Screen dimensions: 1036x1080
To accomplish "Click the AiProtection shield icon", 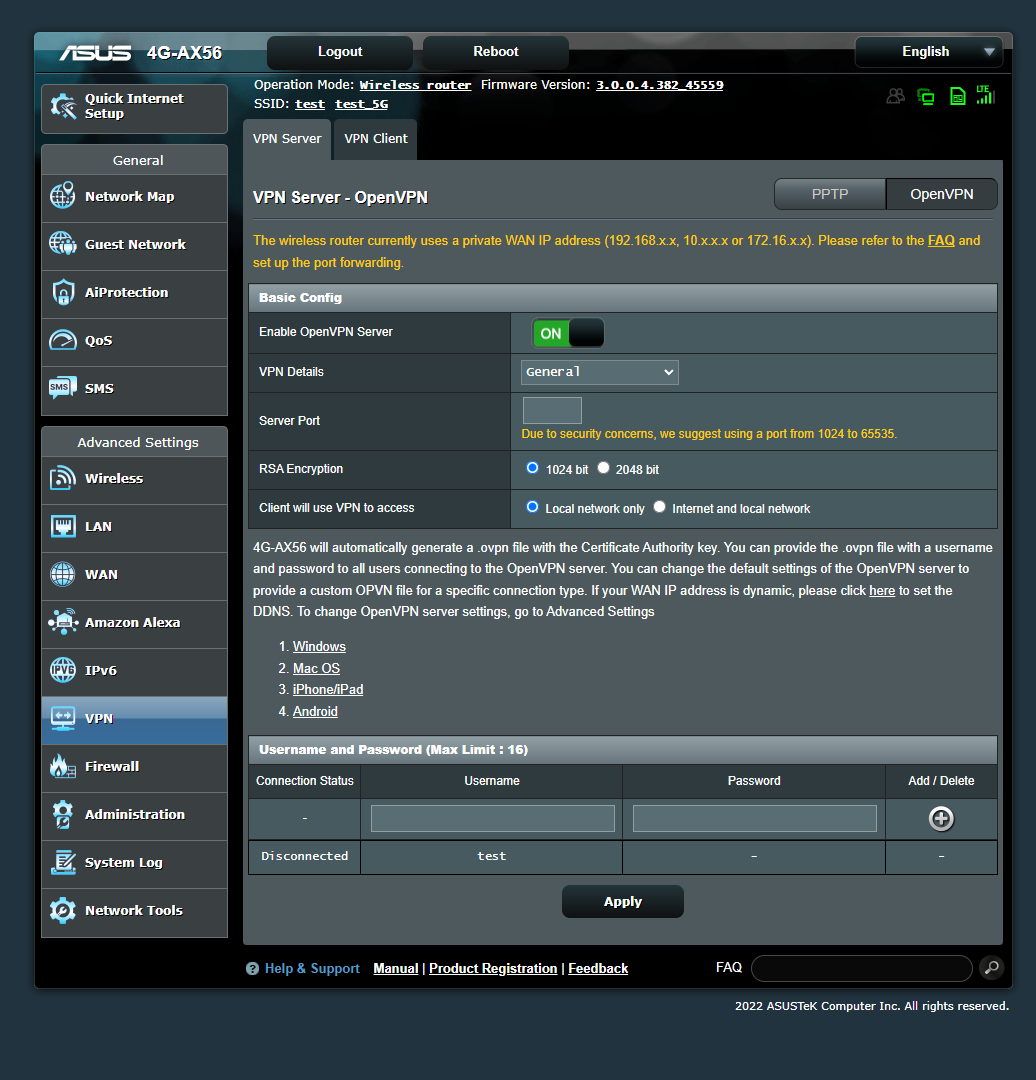I will click(x=63, y=292).
